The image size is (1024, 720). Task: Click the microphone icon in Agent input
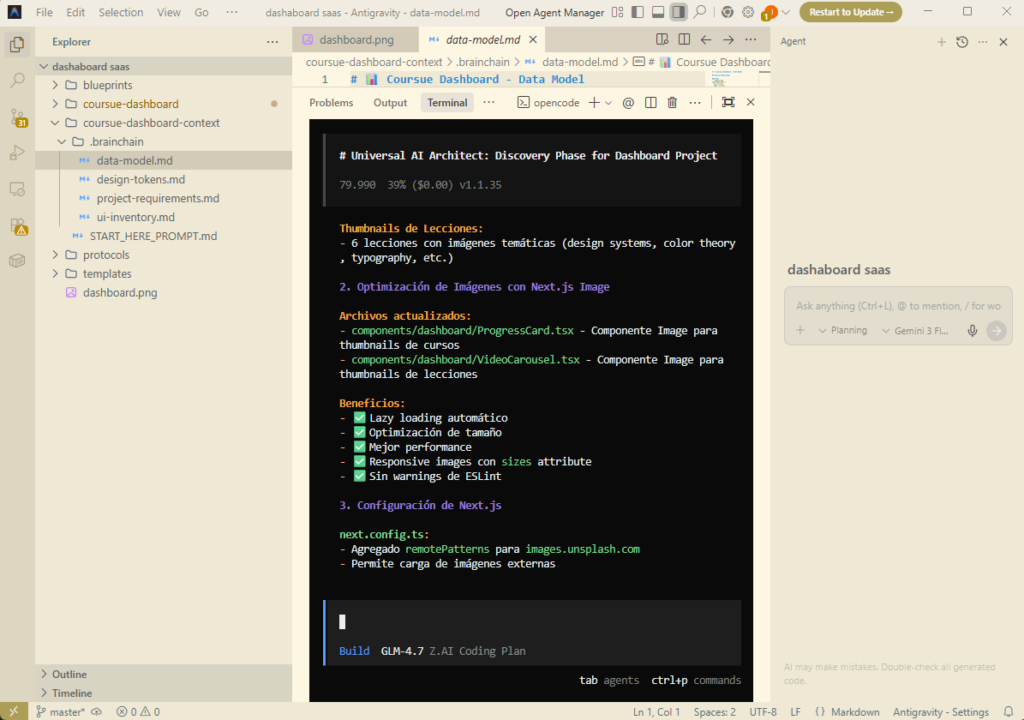972,330
